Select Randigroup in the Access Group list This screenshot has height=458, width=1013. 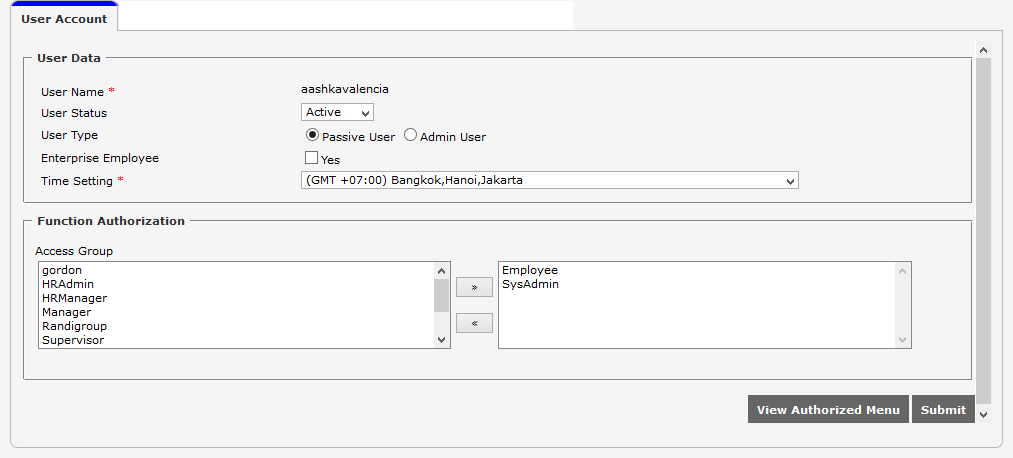(x=74, y=326)
